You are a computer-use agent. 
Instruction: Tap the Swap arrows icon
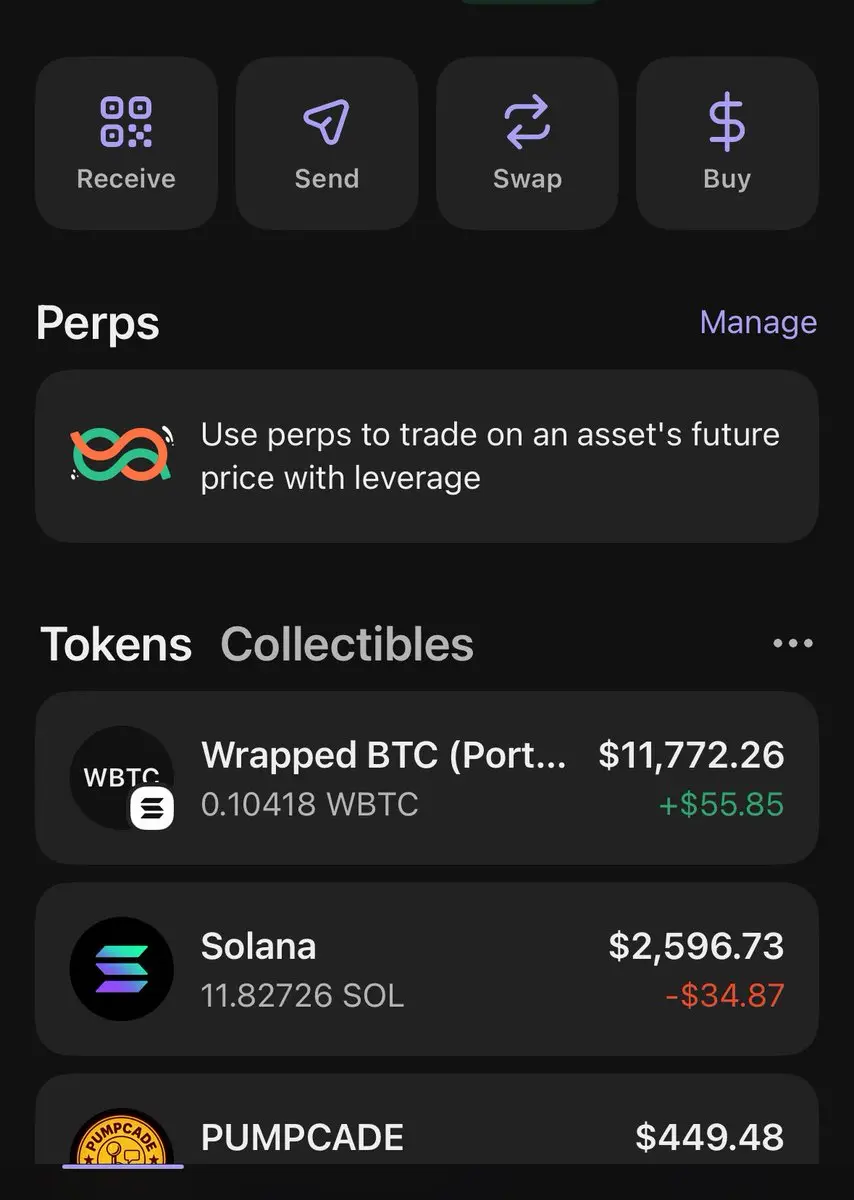click(x=527, y=122)
